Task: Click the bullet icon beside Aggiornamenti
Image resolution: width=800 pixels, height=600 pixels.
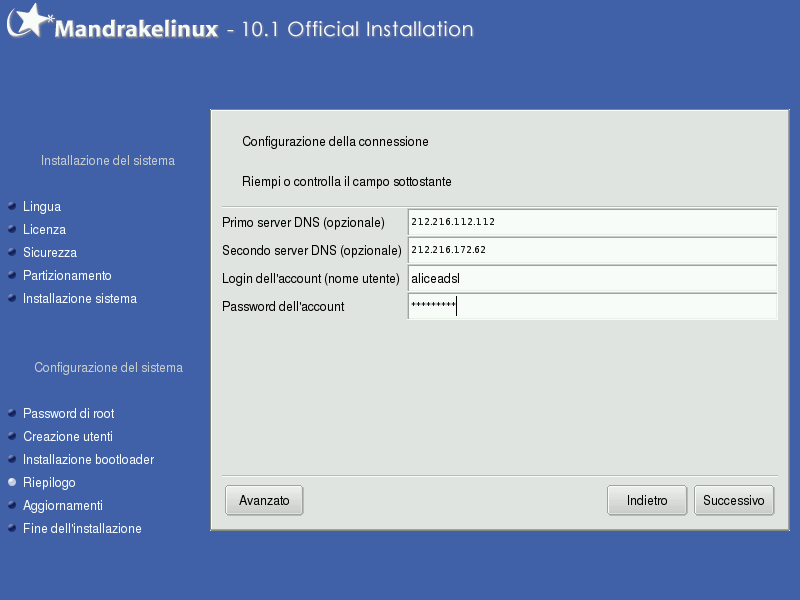Action: pyautogui.click(x=12, y=505)
